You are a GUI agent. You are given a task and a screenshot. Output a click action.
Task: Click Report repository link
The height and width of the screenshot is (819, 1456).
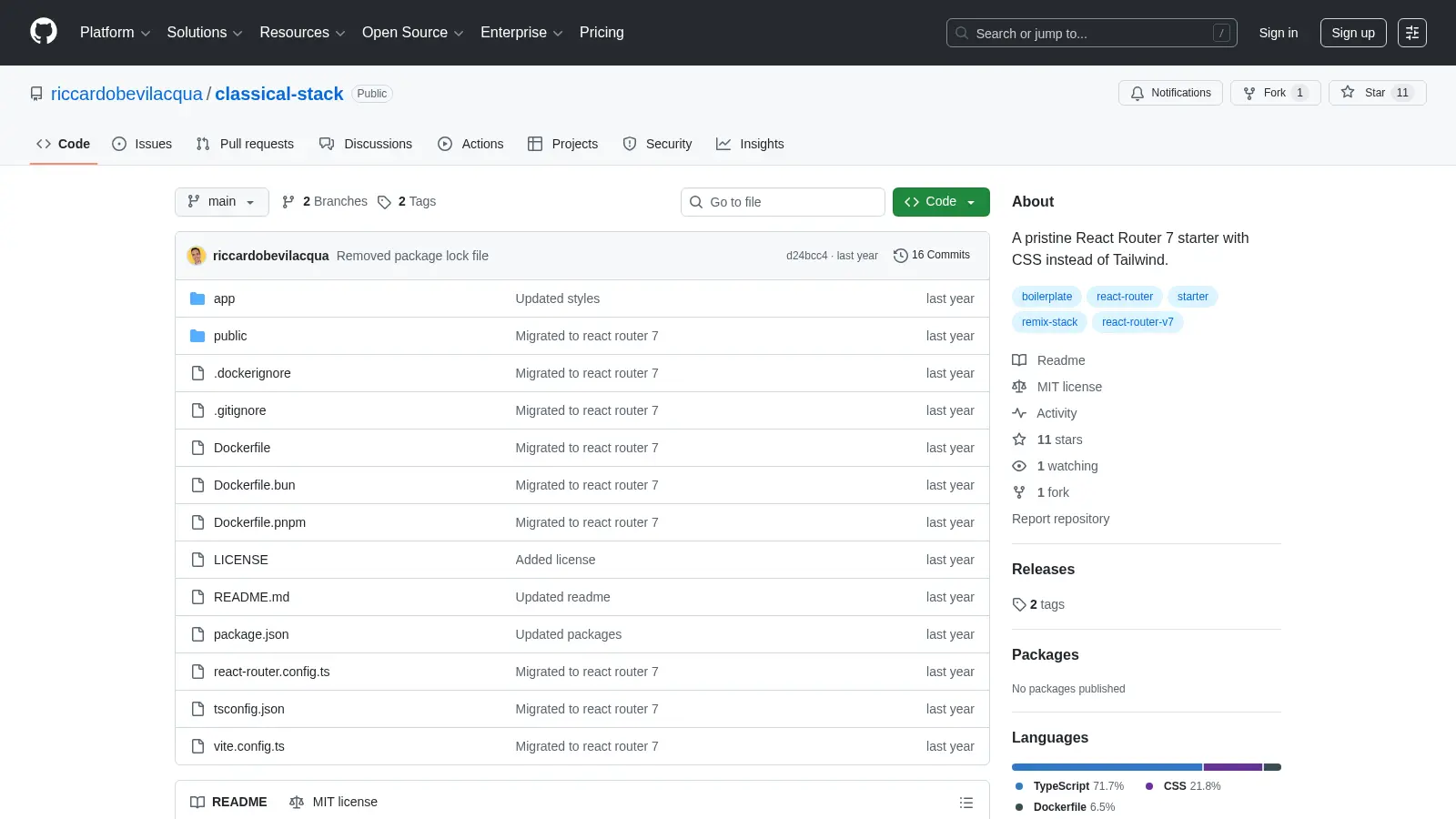tap(1060, 519)
